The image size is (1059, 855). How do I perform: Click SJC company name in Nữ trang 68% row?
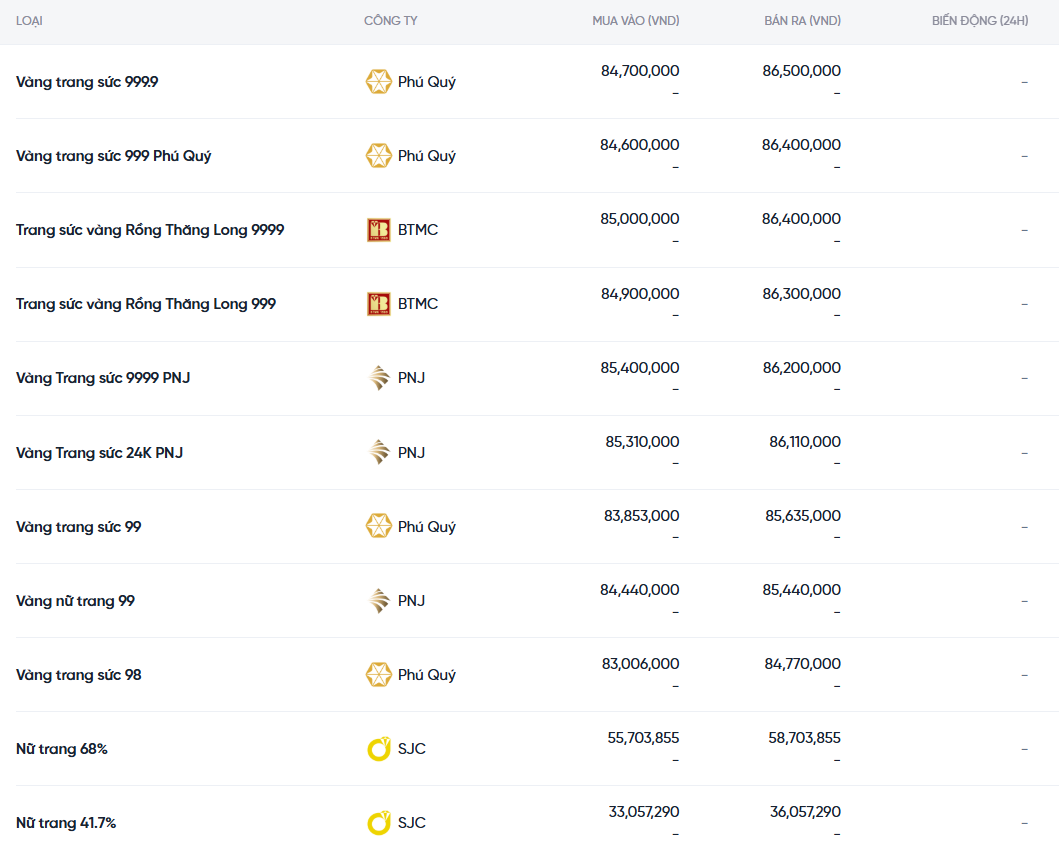pyautogui.click(x=412, y=749)
